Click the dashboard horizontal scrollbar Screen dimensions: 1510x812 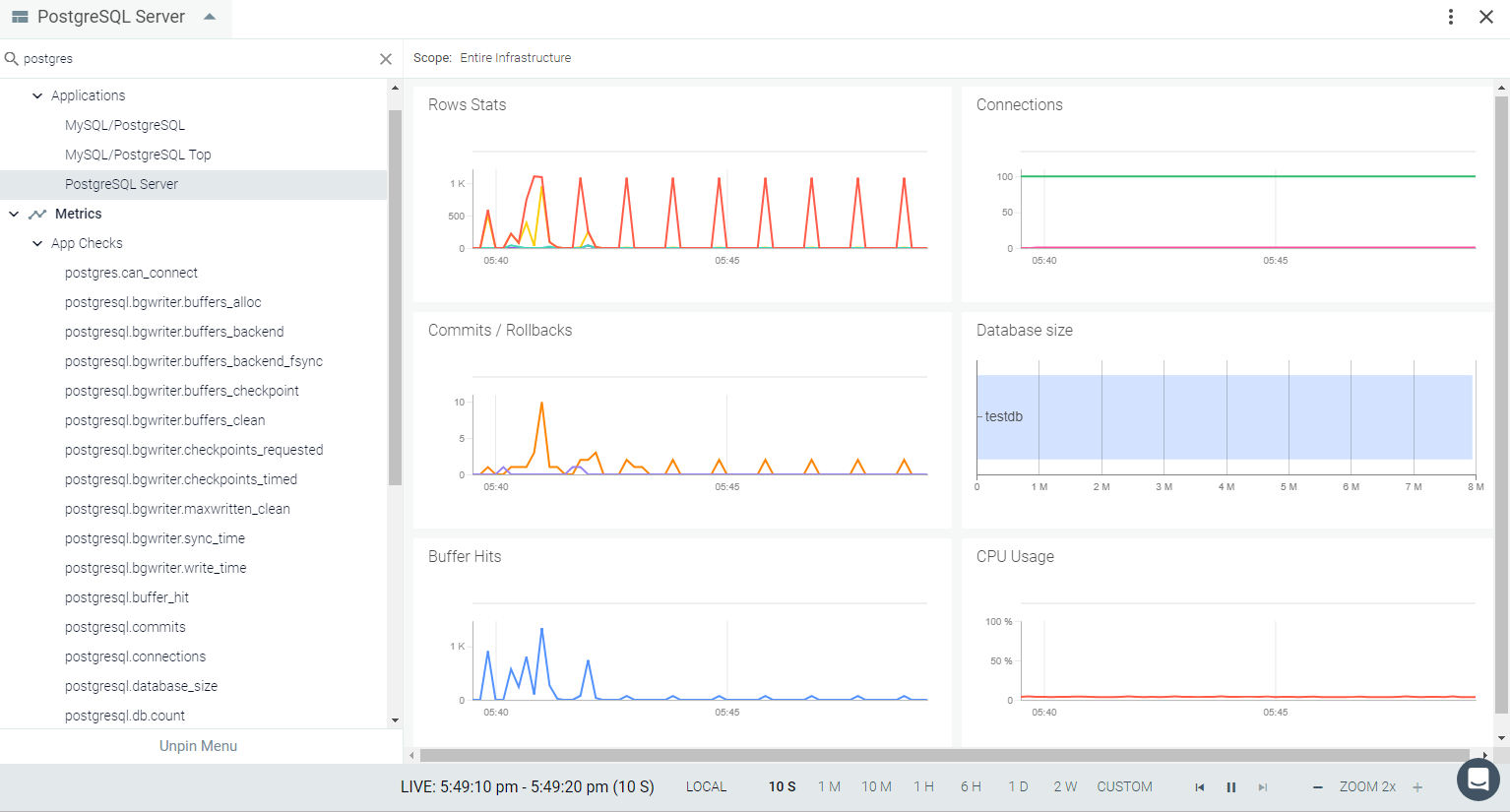pos(945,756)
